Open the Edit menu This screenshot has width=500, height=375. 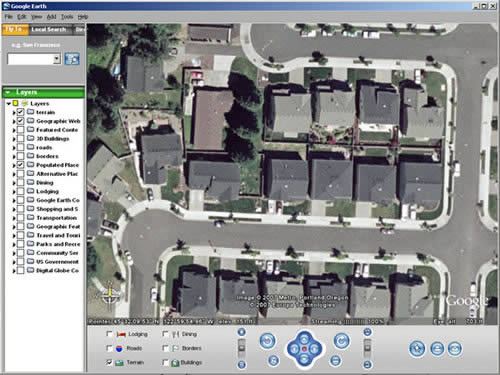click(x=22, y=17)
